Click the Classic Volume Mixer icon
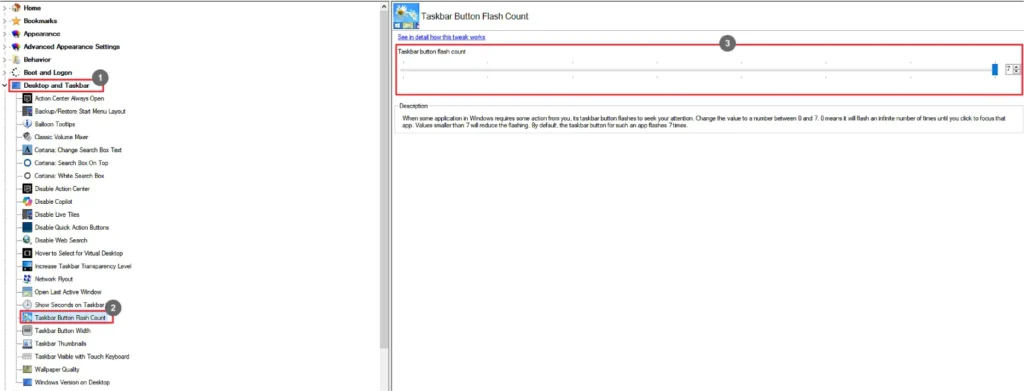The height and width of the screenshot is (391, 1024). point(27,137)
